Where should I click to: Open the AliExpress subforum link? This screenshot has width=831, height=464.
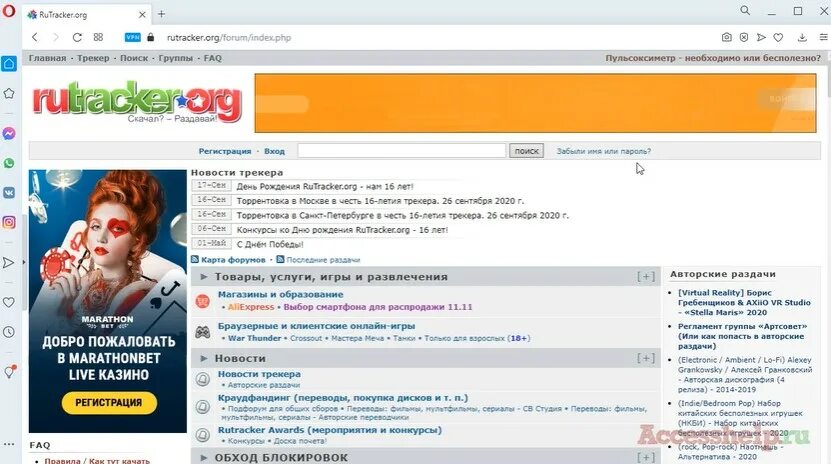(251, 307)
